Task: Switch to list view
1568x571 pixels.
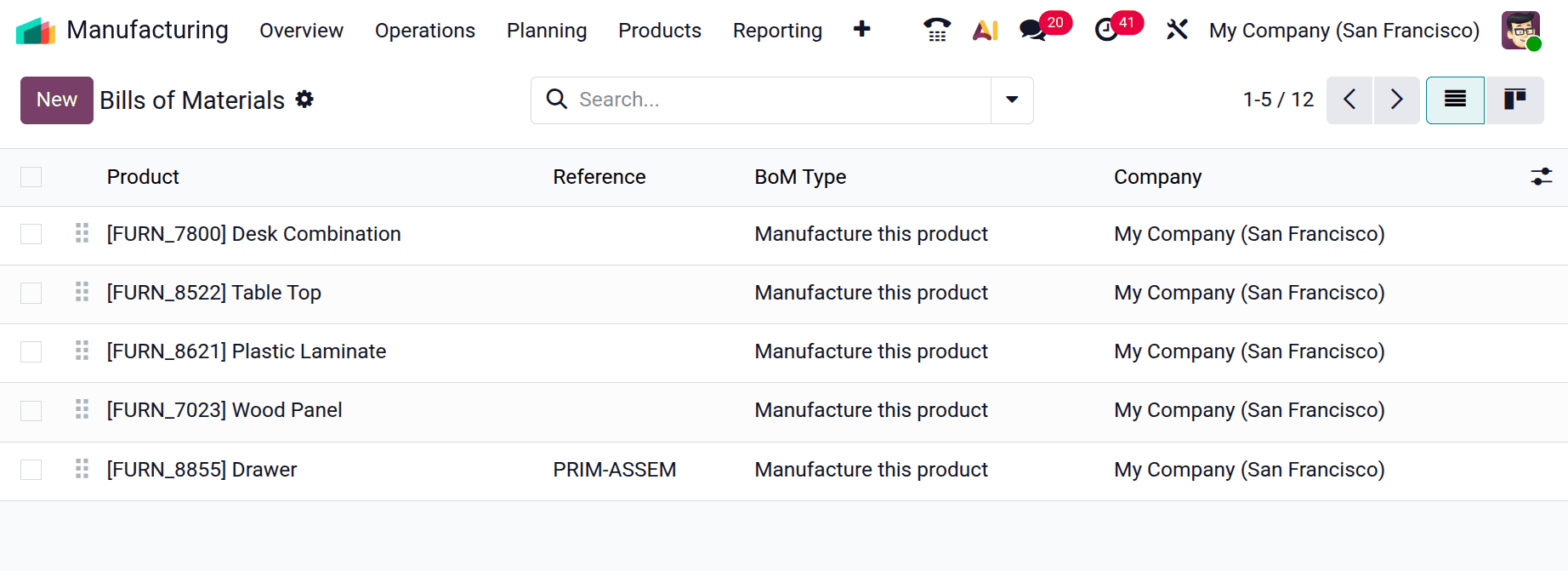Action: pos(1455,100)
